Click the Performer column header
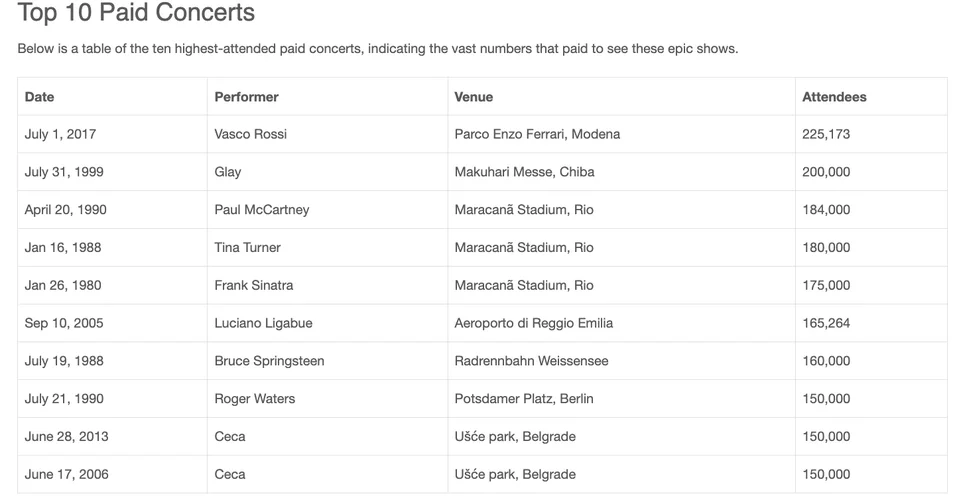Viewport: 961px width, 500px height. (x=246, y=97)
